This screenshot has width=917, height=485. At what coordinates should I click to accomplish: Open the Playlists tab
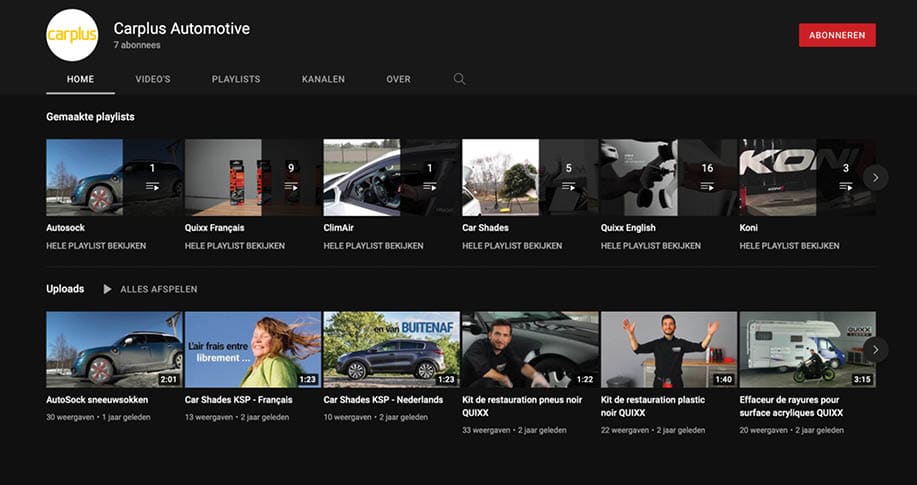click(236, 79)
